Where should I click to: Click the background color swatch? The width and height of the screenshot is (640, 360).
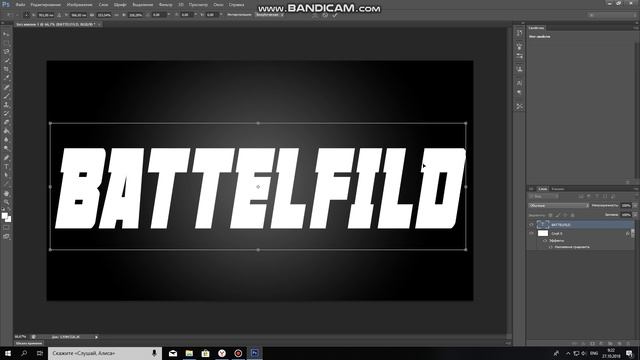point(9,219)
